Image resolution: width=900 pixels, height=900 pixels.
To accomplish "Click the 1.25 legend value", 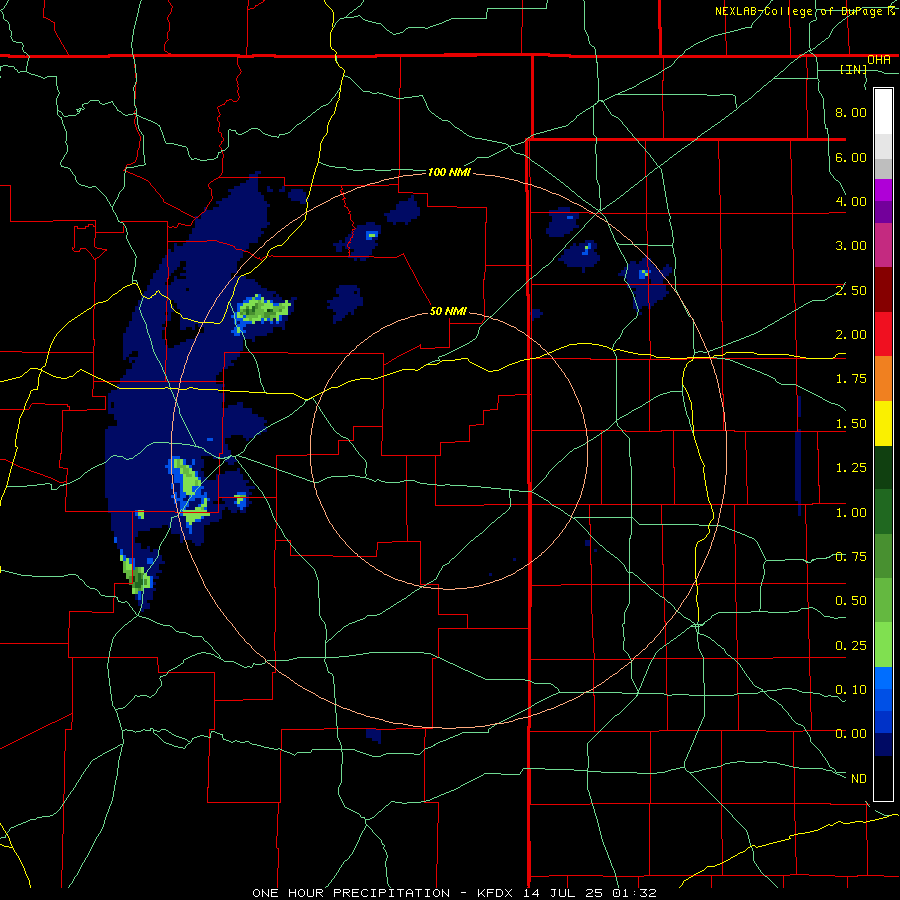I will click(851, 468).
